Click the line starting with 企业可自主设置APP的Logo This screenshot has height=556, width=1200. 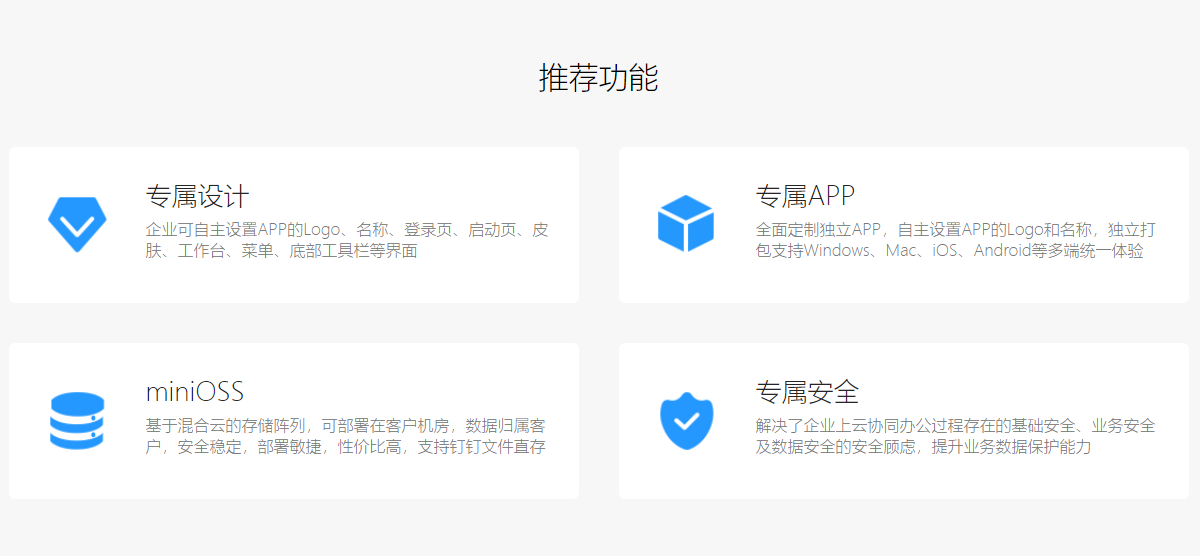pos(347,230)
